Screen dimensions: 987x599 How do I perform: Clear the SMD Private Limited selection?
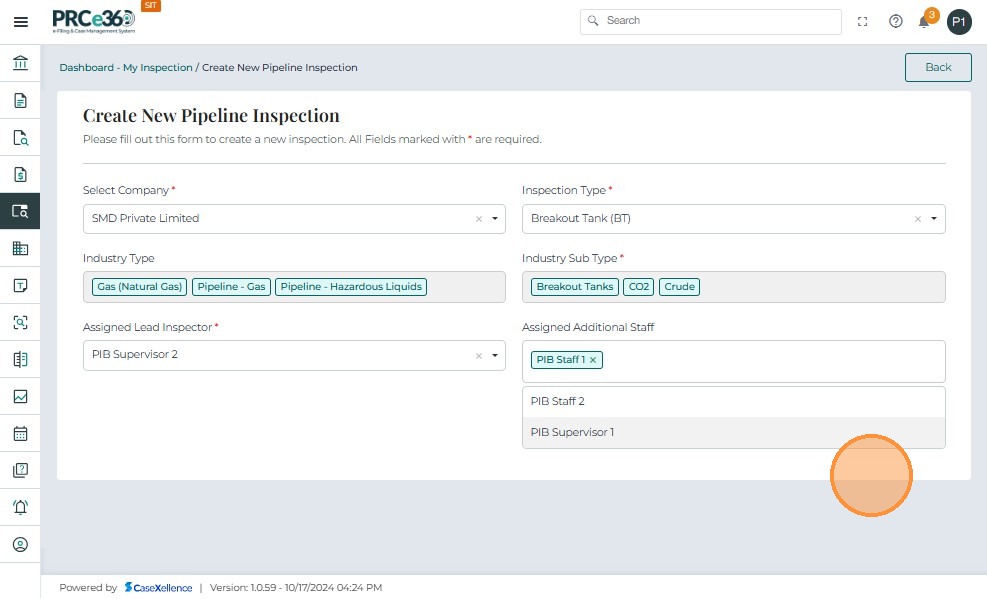(x=478, y=219)
